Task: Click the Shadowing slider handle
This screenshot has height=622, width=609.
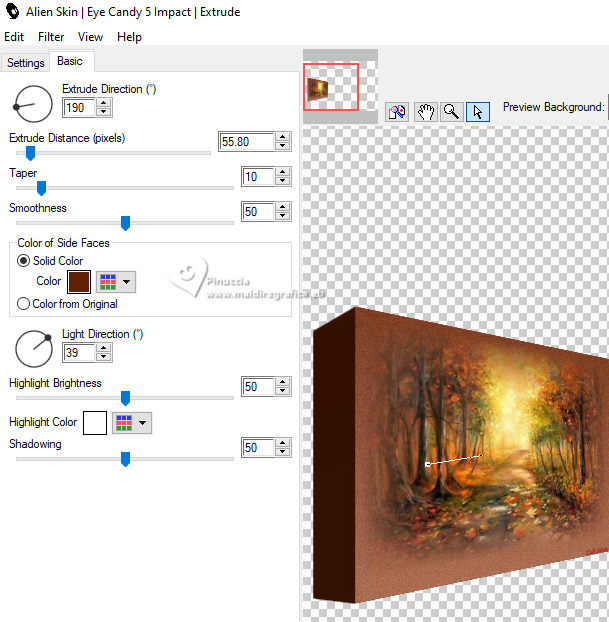Action: click(x=125, y=459)
